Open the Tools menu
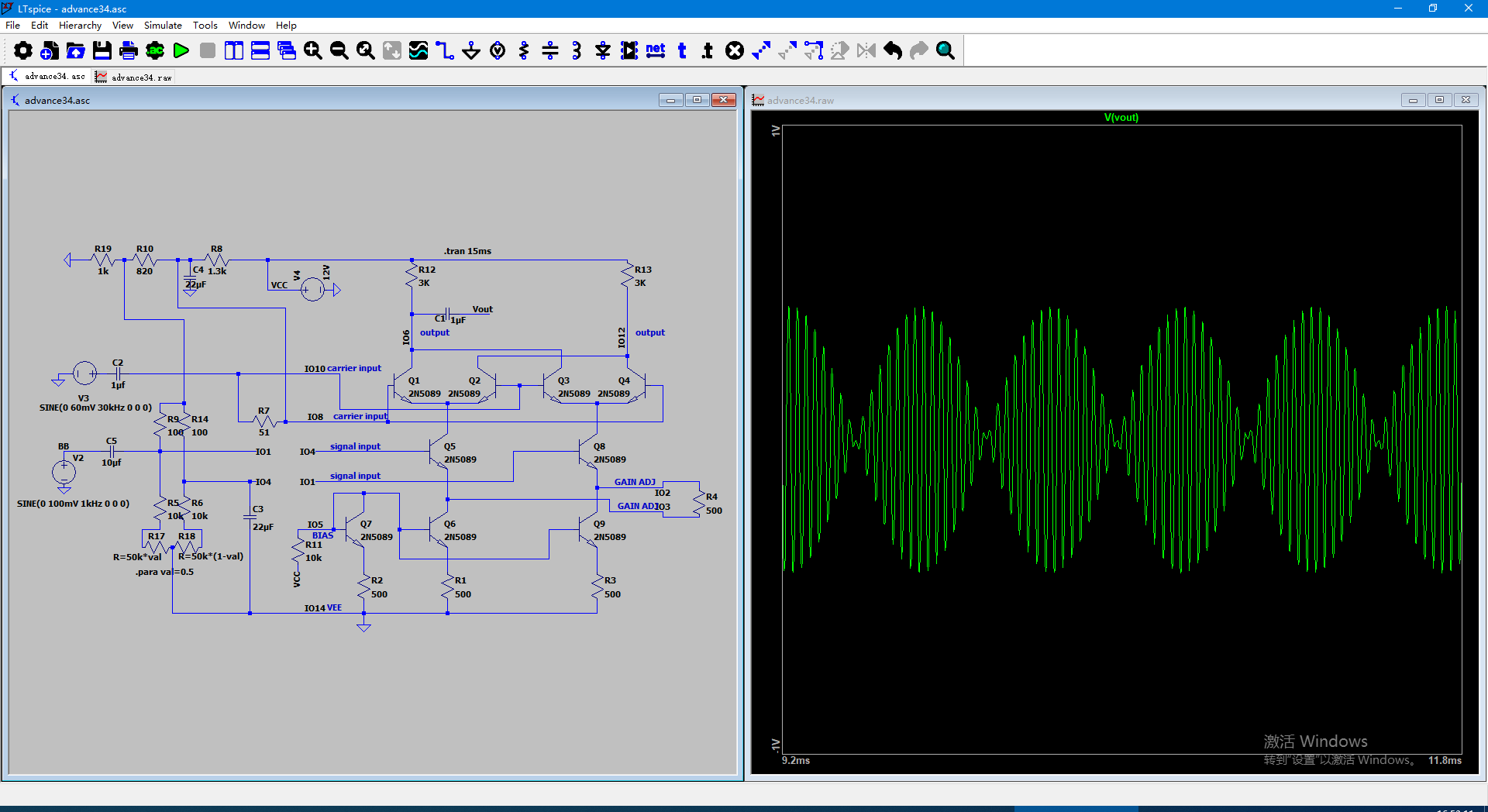This screenshot has height=812, width=1488. (x=205, y=26)
